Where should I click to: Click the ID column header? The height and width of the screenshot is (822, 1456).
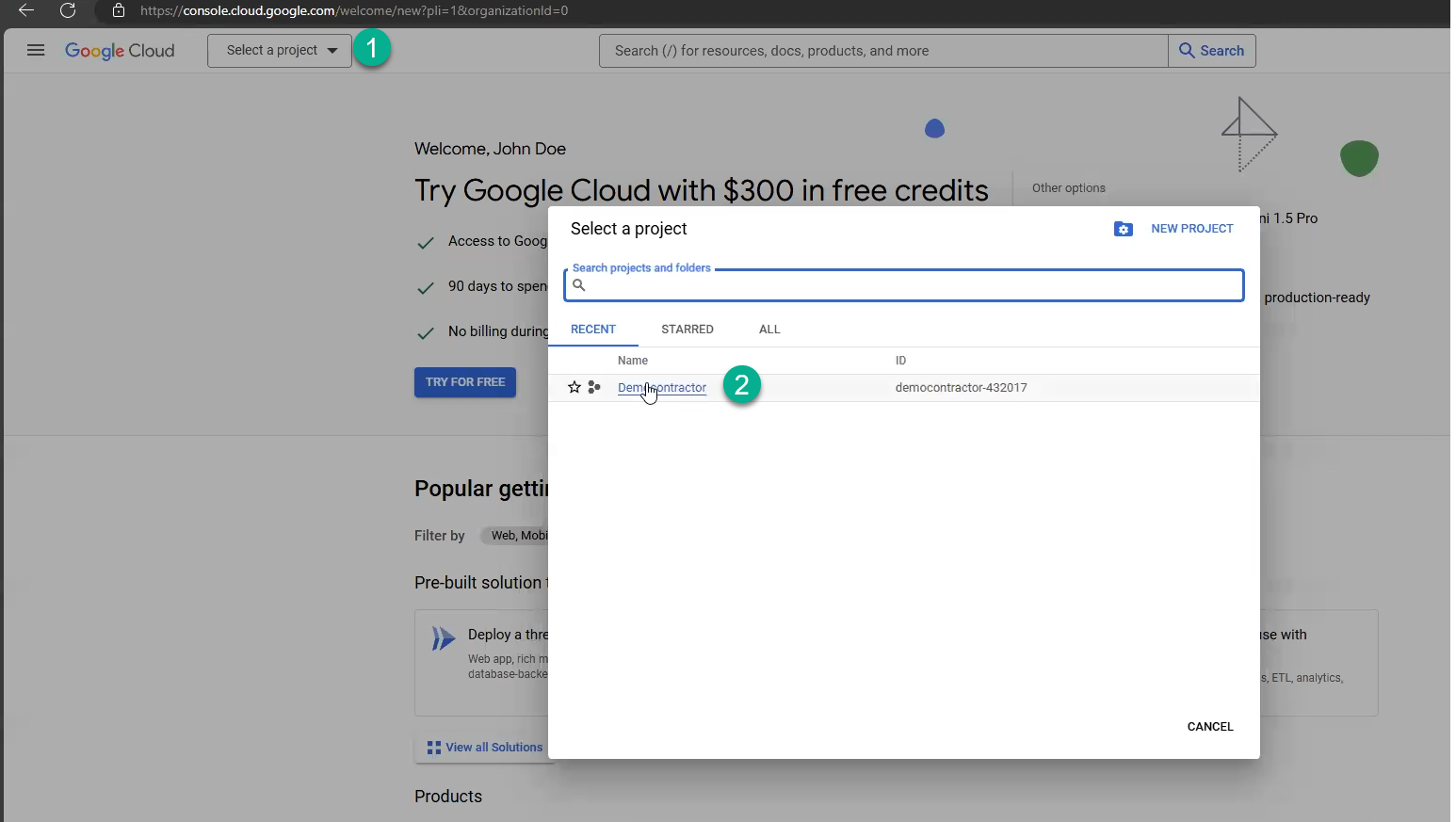pyautogui.click(x=900, y=361)
